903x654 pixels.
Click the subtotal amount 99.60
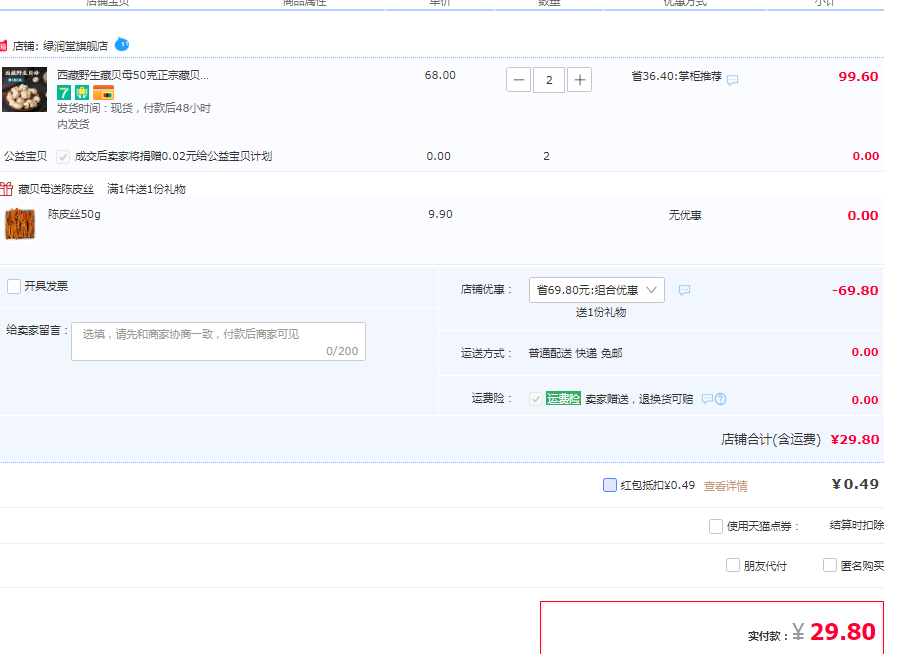tap(858, 77)
